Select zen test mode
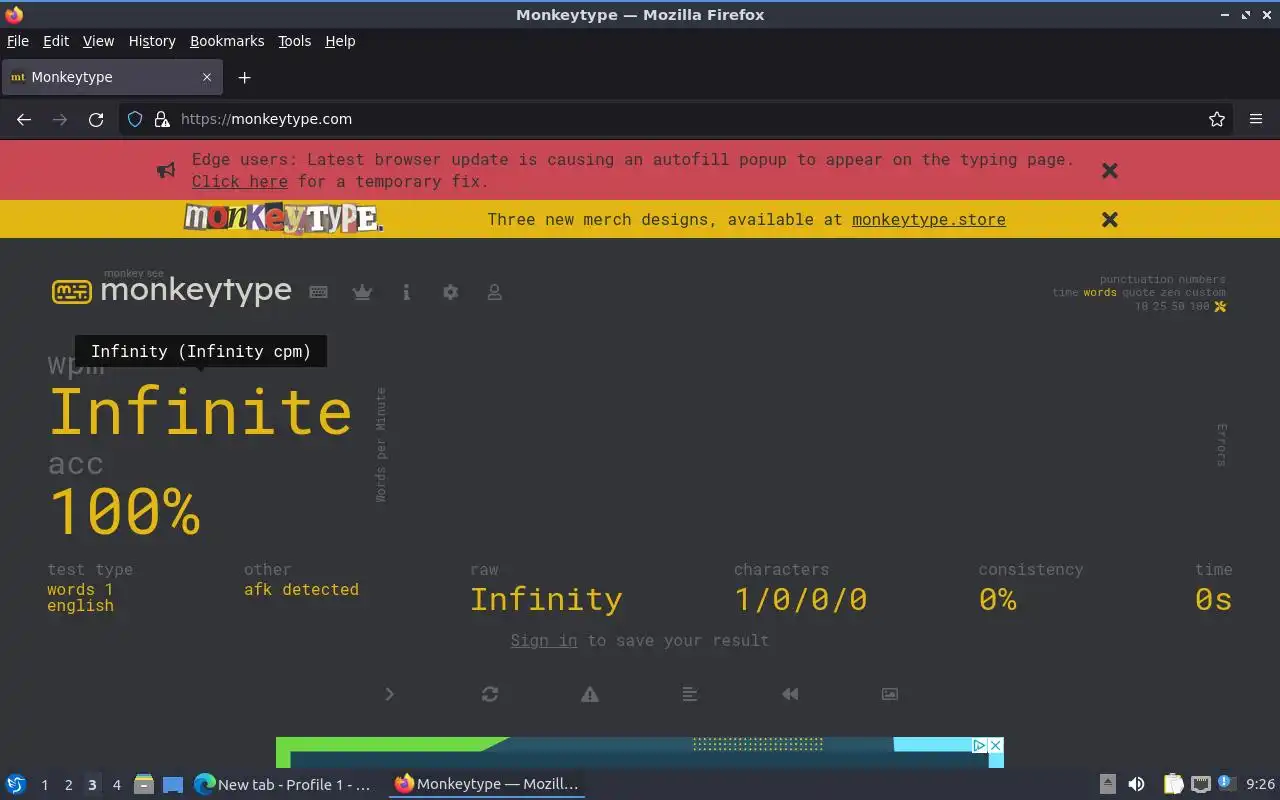 pyautogui.click(x=1170, y=293)
